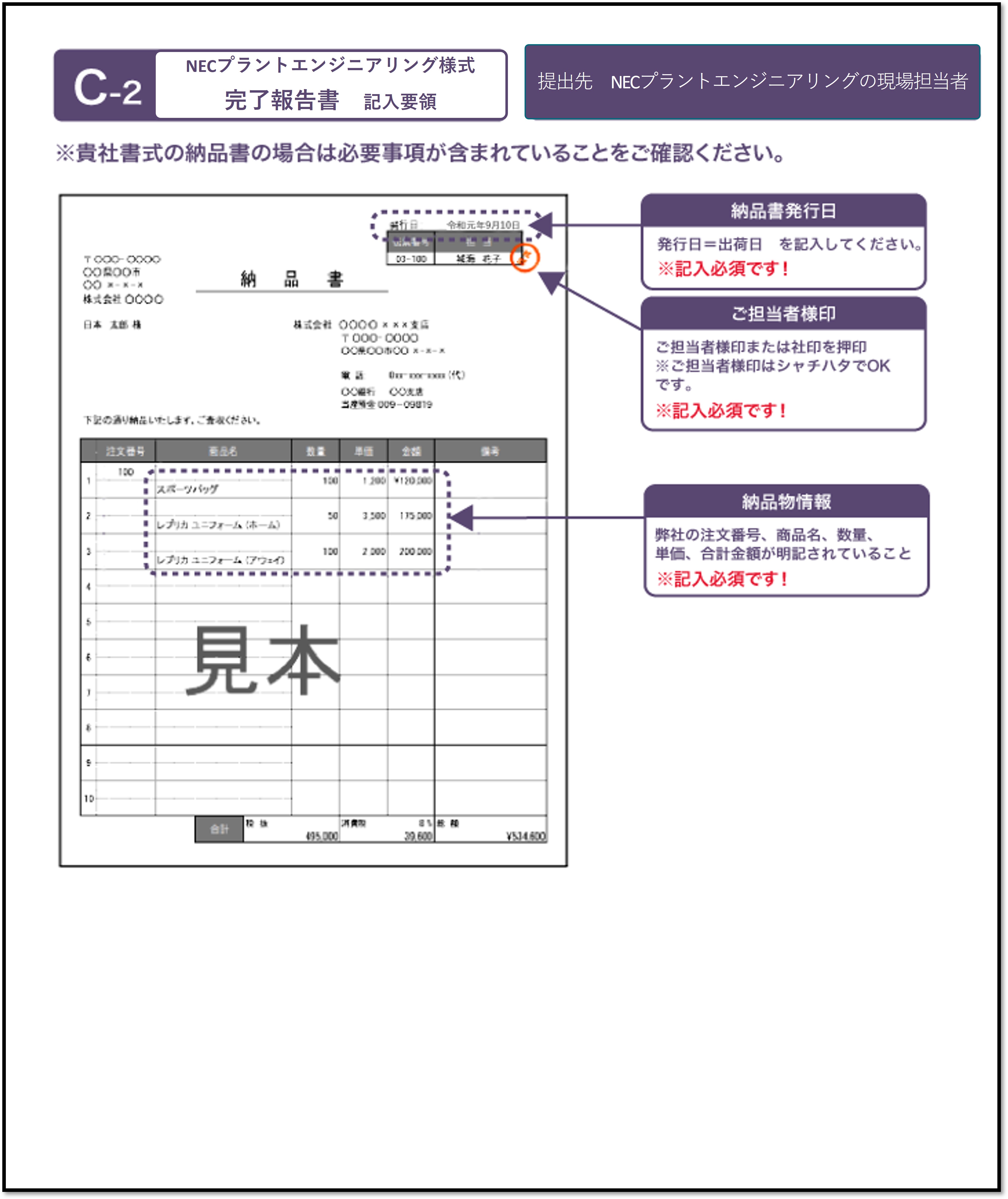Viewport: 1008px width, 1199px height.
Task: Click the '03-100' number cell
Action: click(x=411, y=259)
